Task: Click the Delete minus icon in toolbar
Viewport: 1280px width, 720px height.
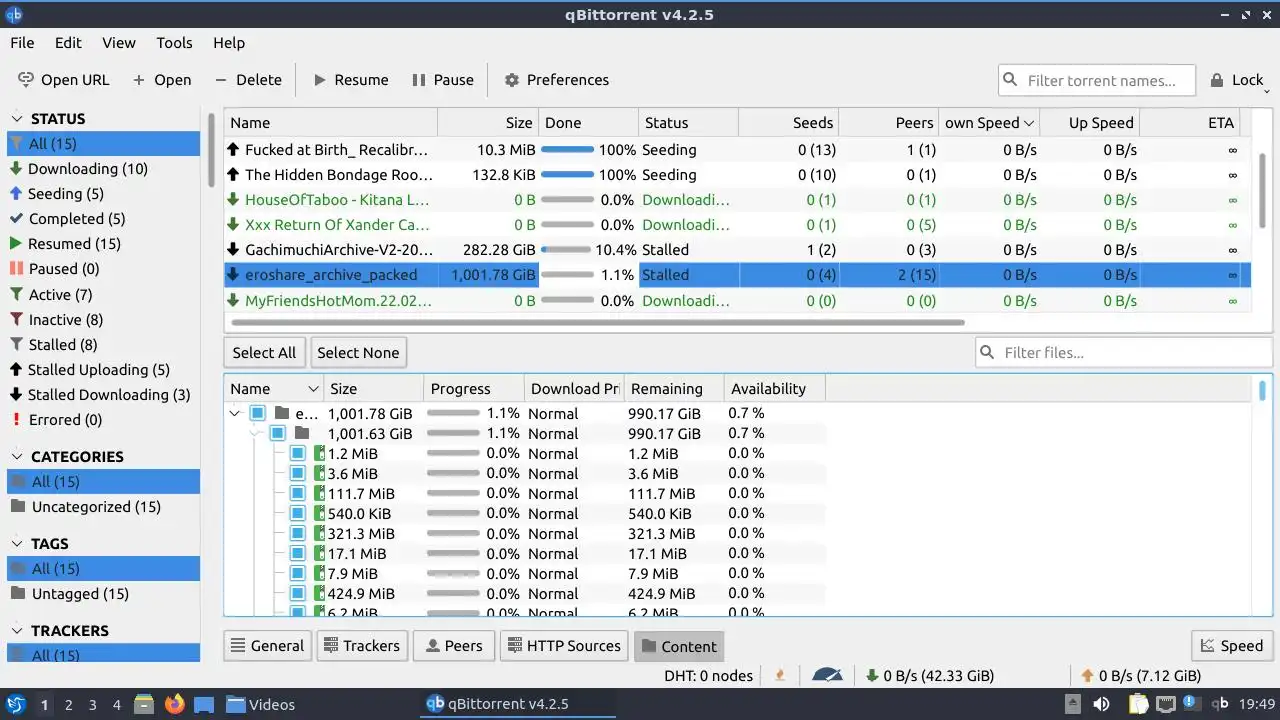Action: click(x=221, y=80)
